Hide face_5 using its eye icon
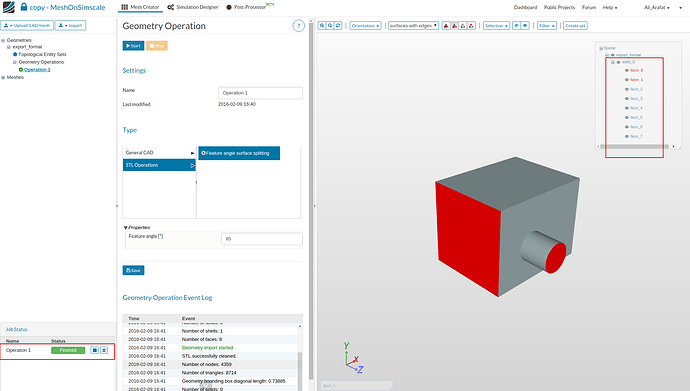The height and width of the screenshot is (391, 690). [627, 117]
